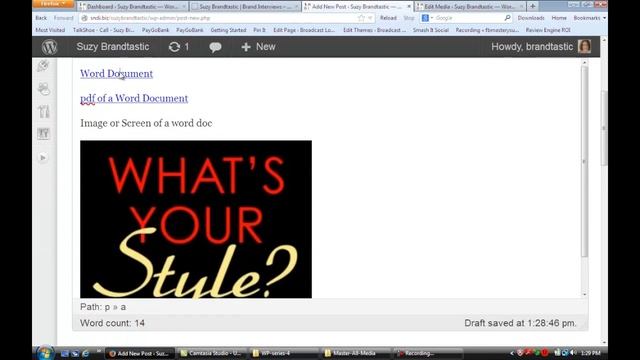
Task: Open the updates icon showing 1
Action: point(179,47)
